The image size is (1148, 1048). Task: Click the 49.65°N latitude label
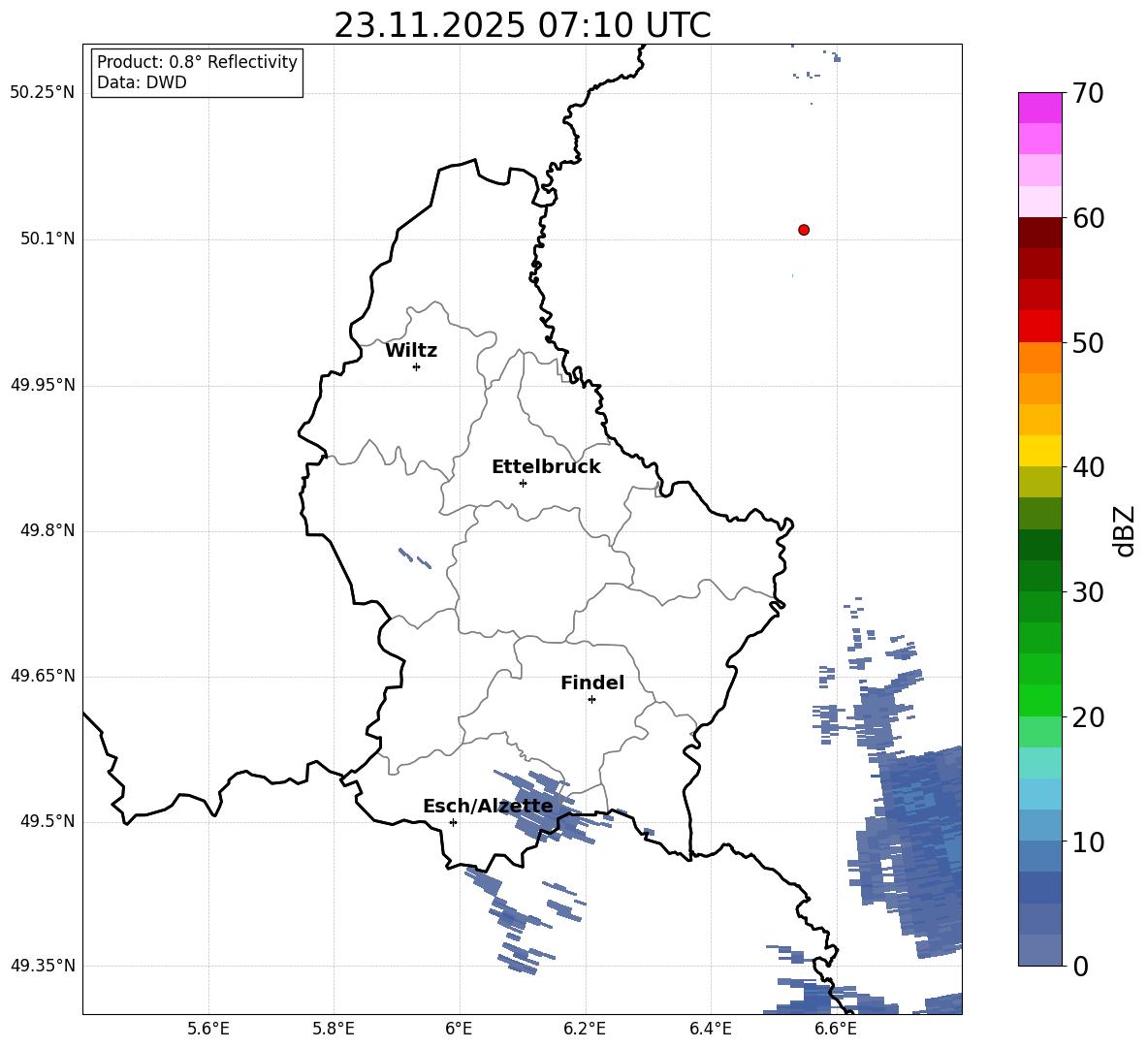[x=43, y=676]
